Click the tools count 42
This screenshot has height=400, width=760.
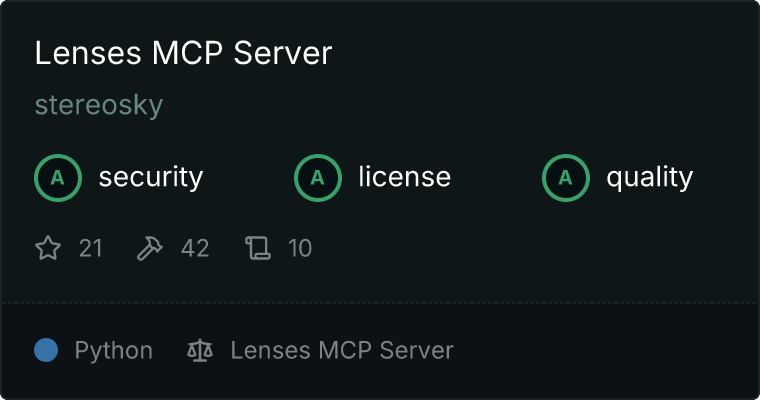point(195,248)
